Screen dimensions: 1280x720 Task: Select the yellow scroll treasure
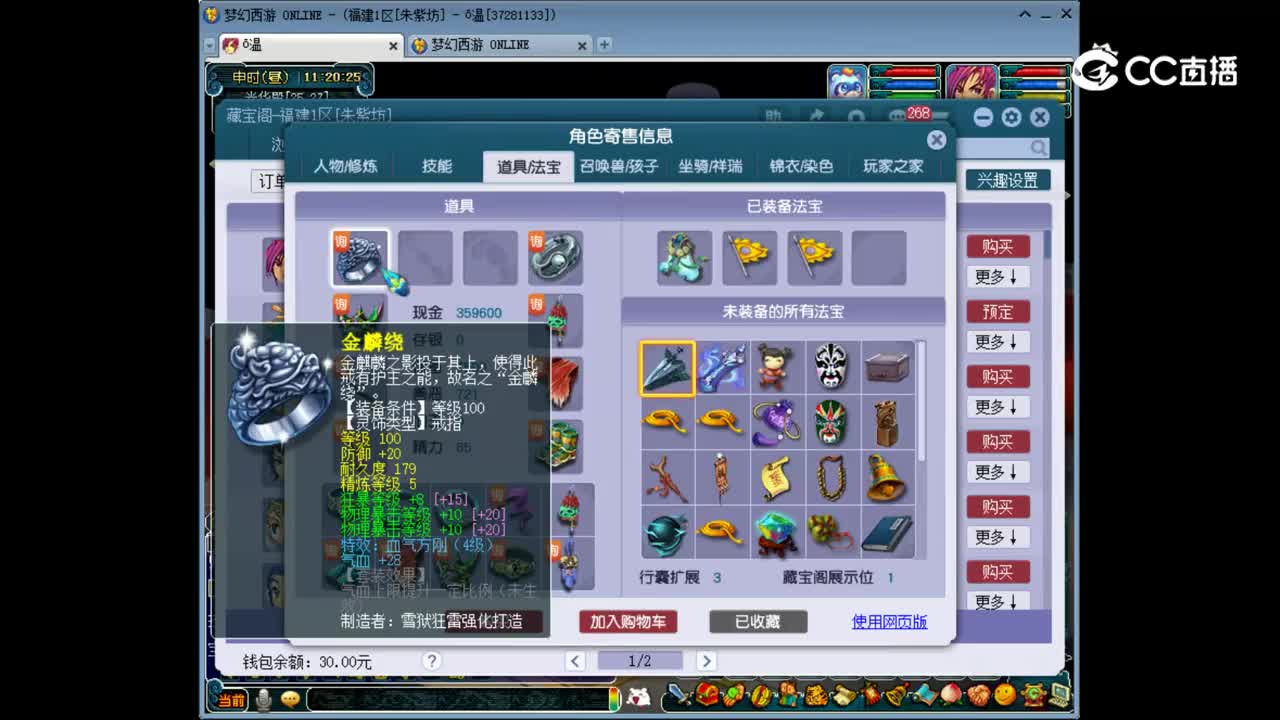777,478
